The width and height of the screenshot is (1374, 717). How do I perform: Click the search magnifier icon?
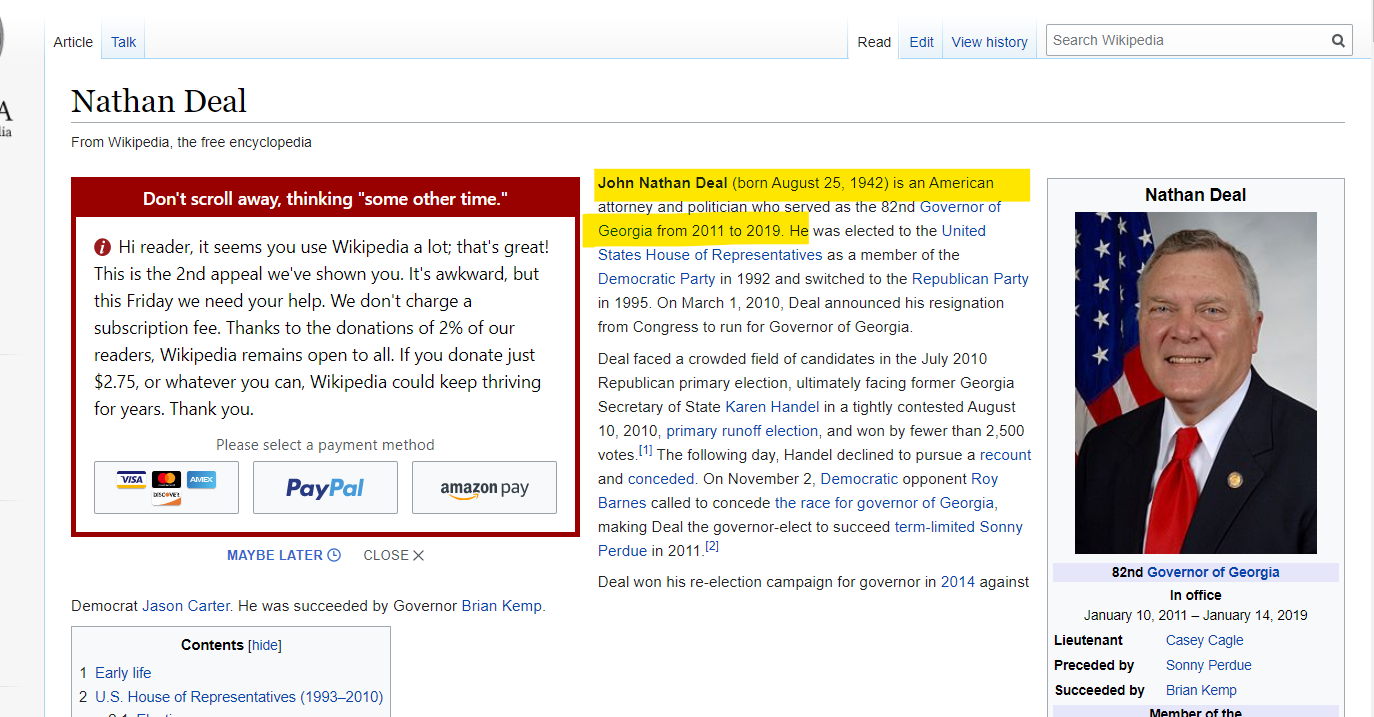click(x=1338, y=41)
